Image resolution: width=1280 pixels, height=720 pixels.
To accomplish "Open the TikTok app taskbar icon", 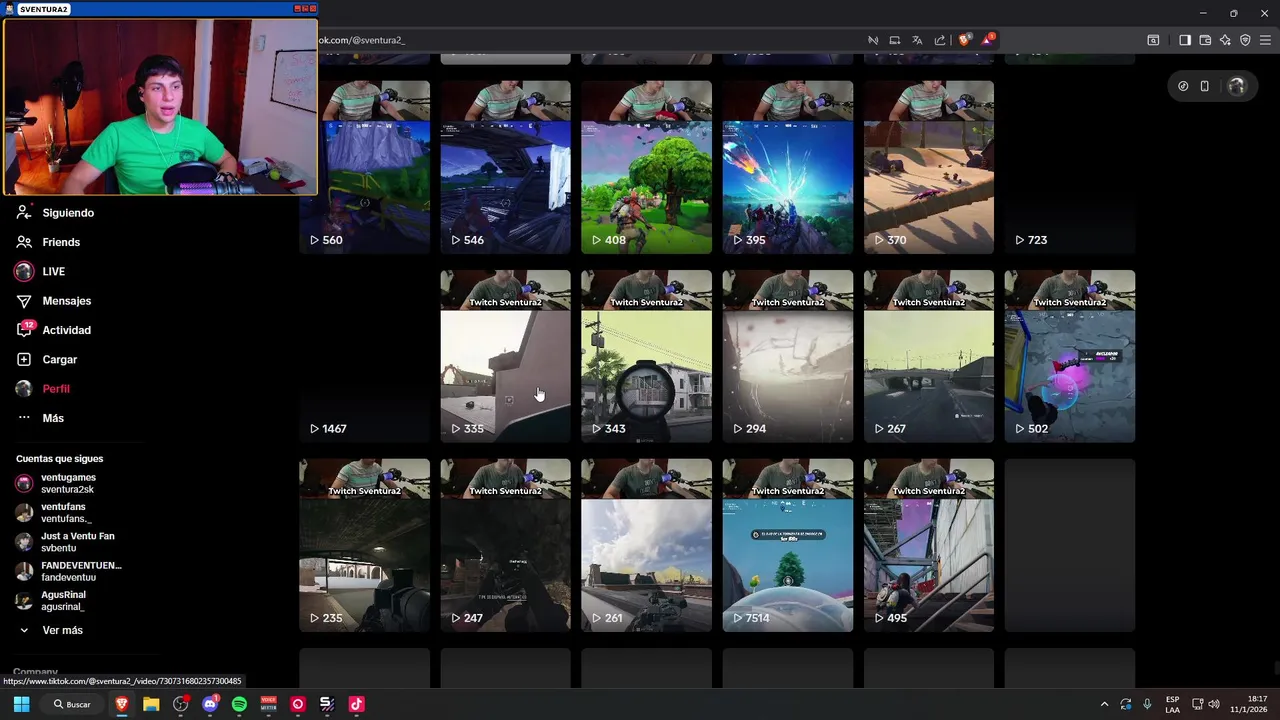I will [x=356, y=704].
